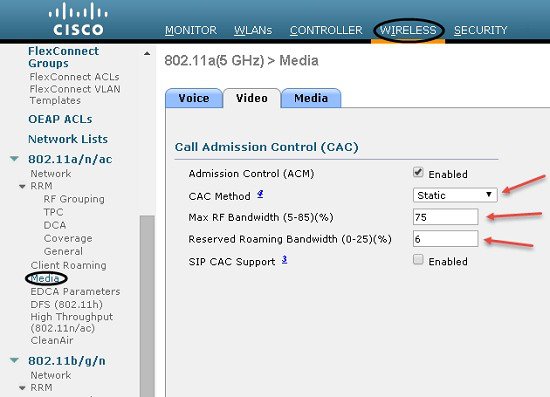
Task: Collapse RRM arrow under 802.11a/n/ac
Action: click(22, 186)
